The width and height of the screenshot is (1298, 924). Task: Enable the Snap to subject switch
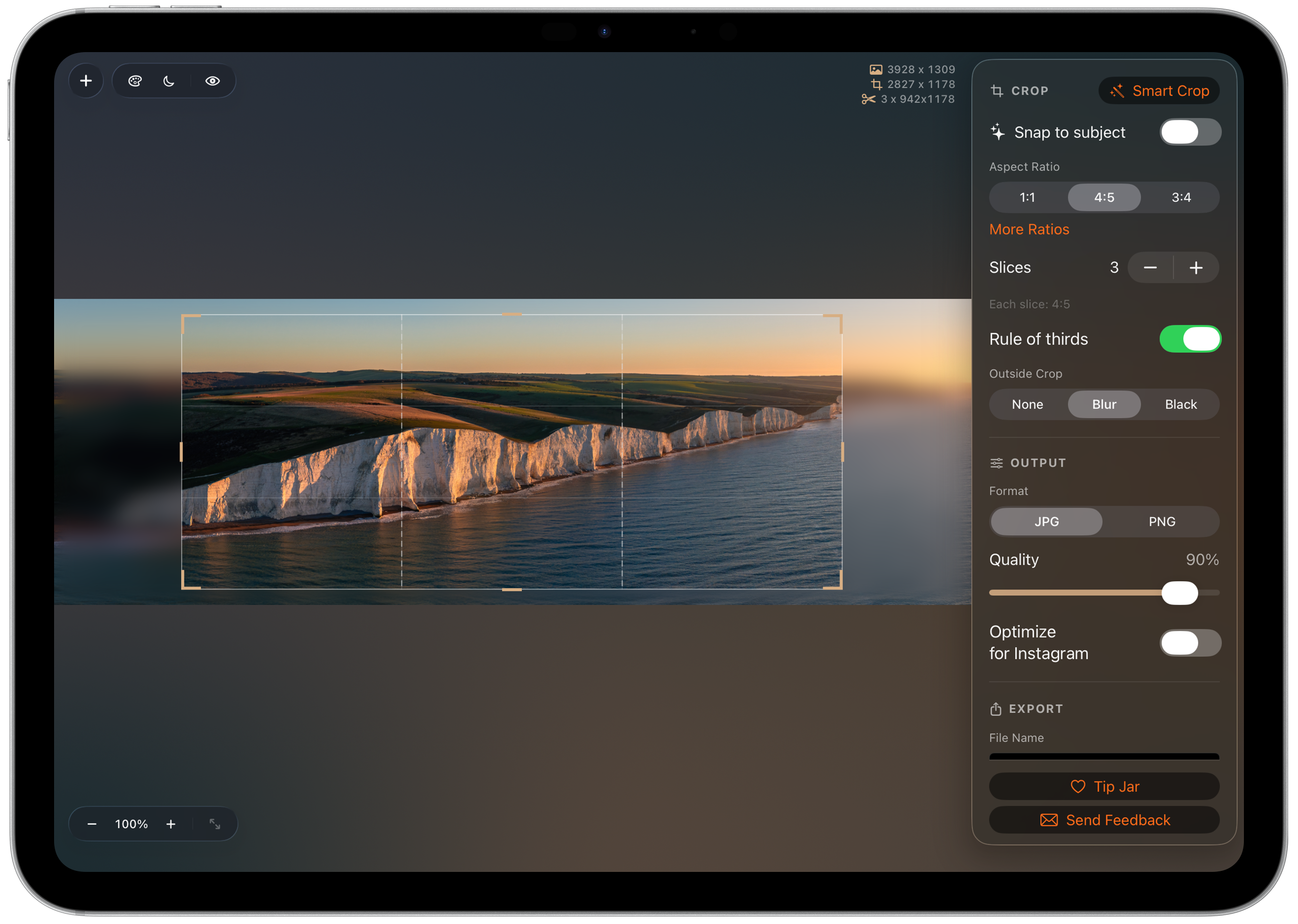point(1190,132)
